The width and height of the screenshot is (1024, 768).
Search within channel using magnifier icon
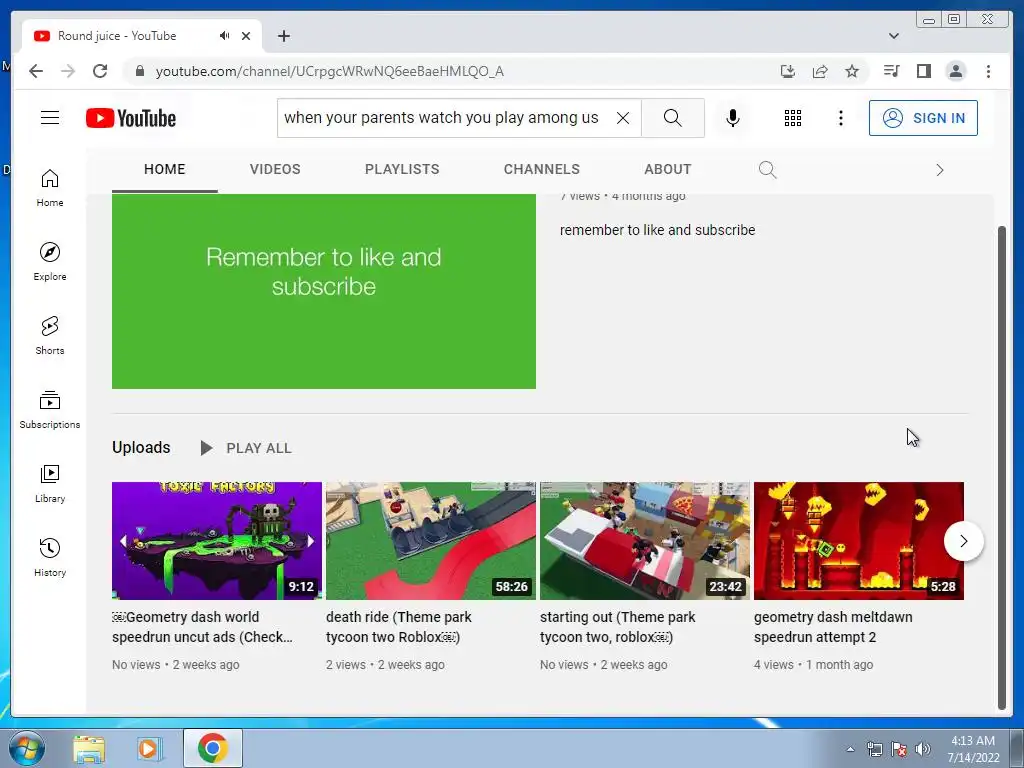point(767,170)
